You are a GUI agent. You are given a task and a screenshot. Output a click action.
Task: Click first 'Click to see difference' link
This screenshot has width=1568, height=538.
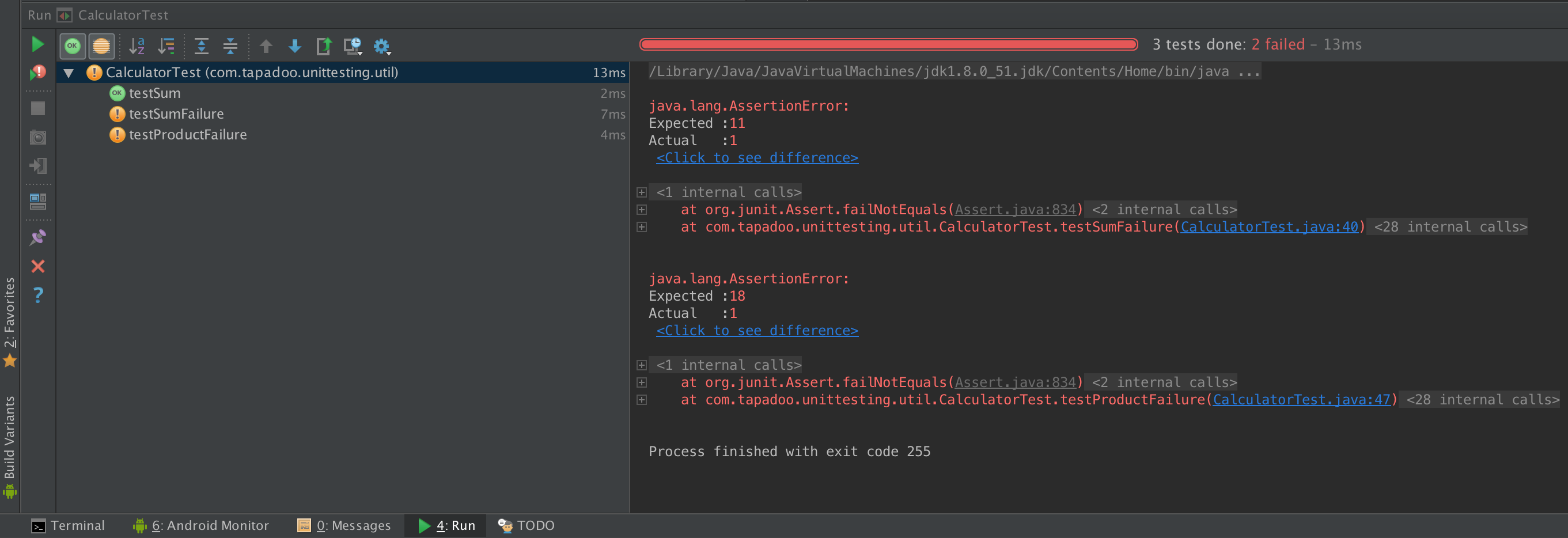click(756, 158)
